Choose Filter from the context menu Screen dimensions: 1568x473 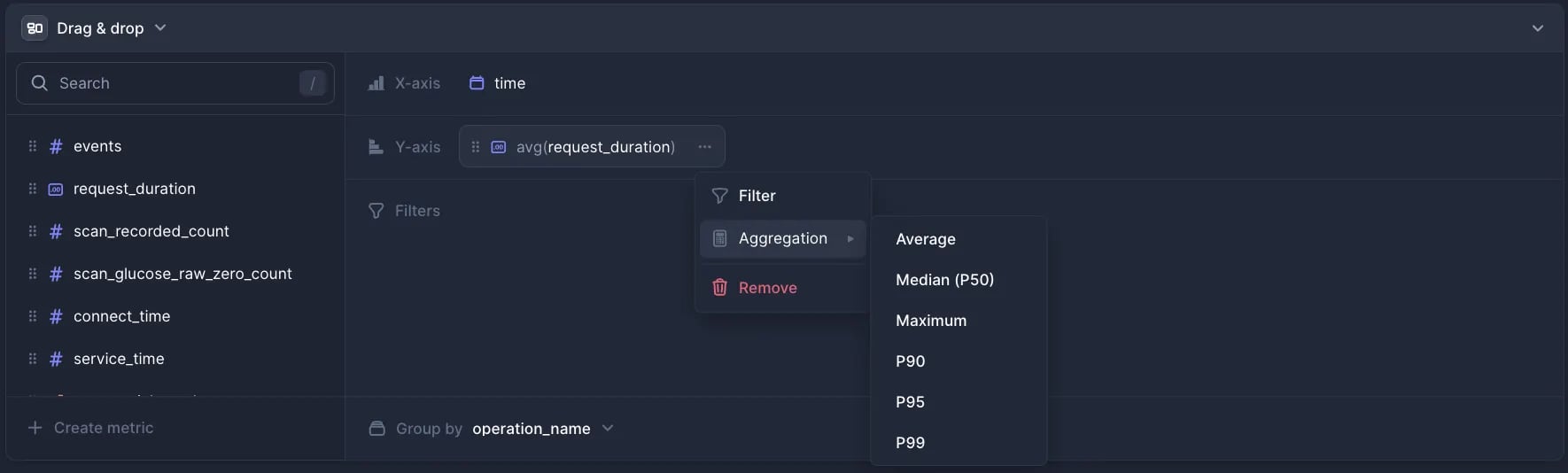757,196
